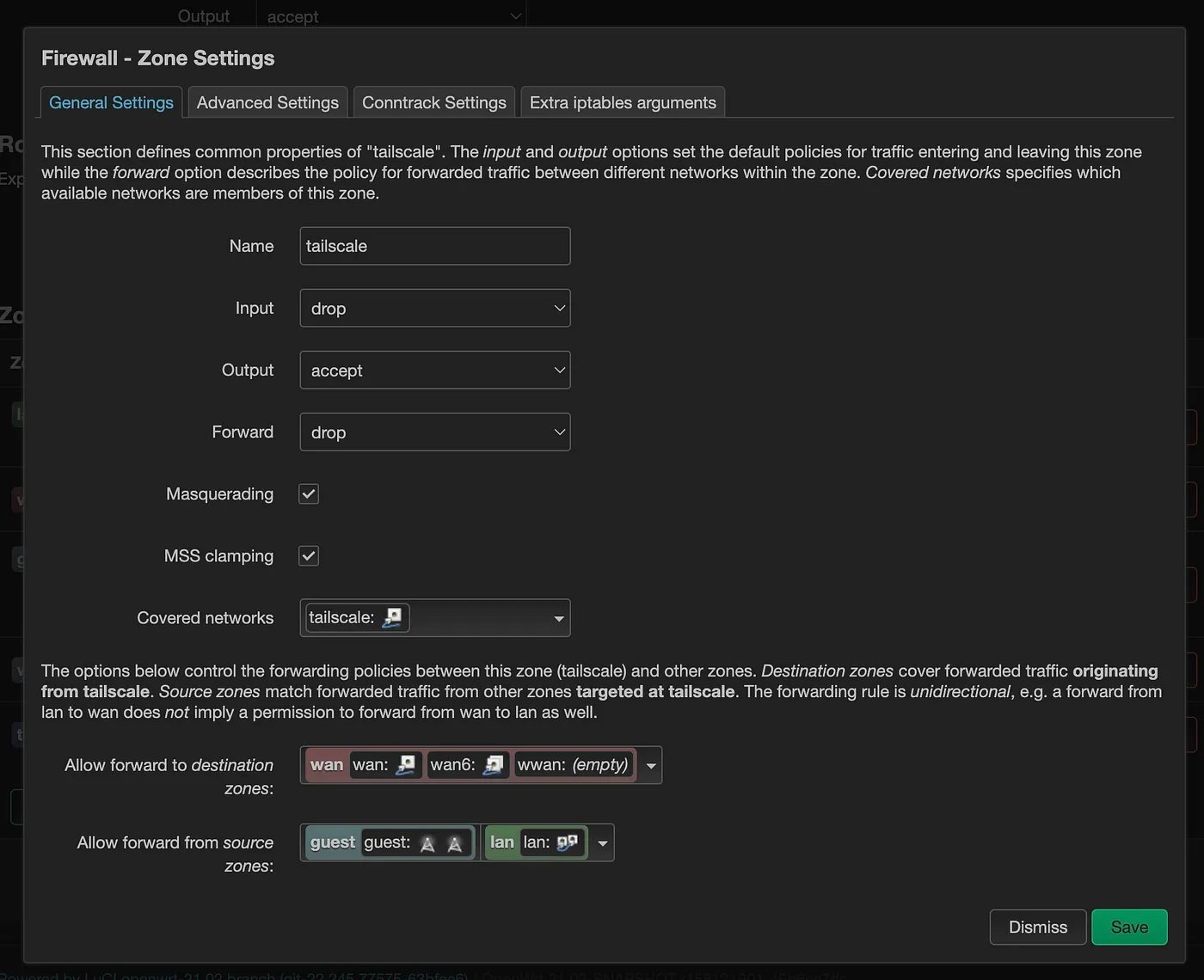Click the tailscale network interface icon

pyautogui.click(x=392, y=617)
